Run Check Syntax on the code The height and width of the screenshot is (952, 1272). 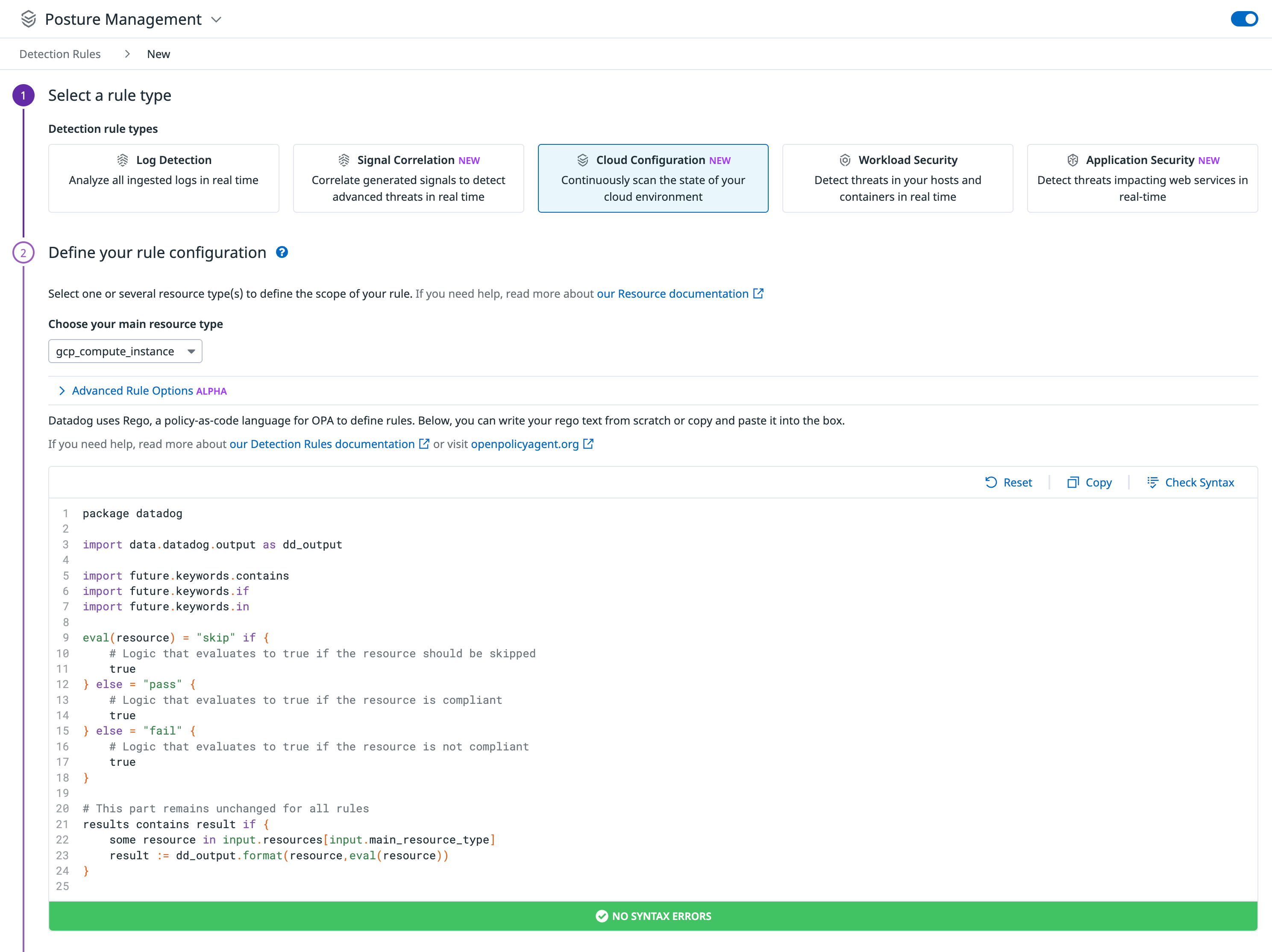tap(1190, 482)
